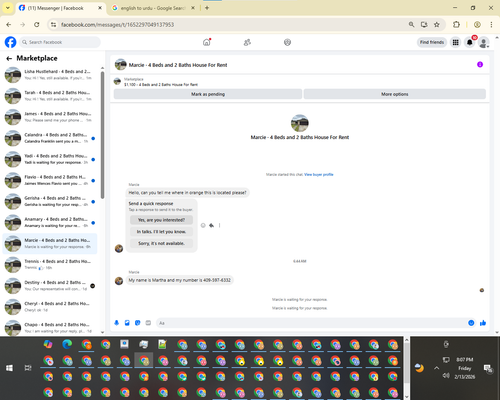The image size is (500, 400).
Task: Click Find friends button
Action: click(432, 42)
